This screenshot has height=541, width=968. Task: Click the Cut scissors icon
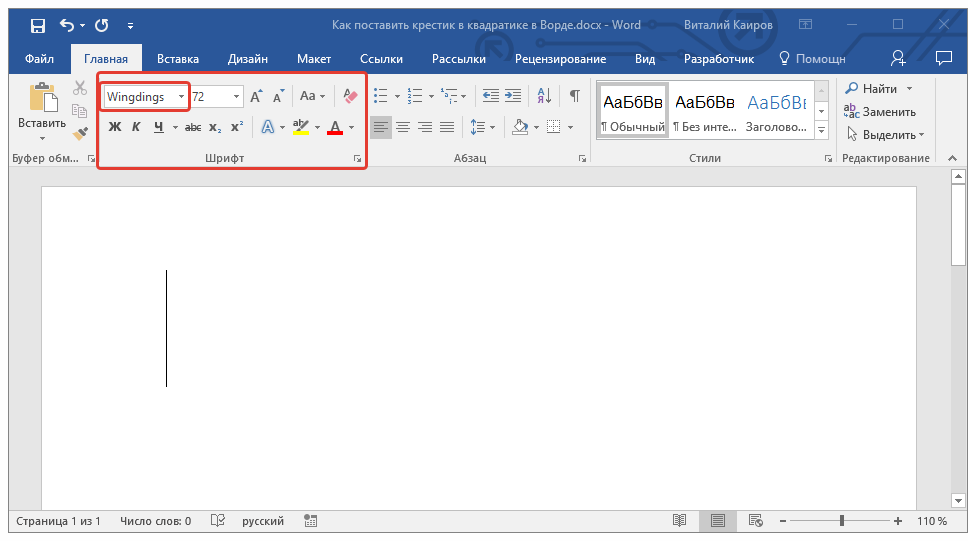(x=80, y=89)
